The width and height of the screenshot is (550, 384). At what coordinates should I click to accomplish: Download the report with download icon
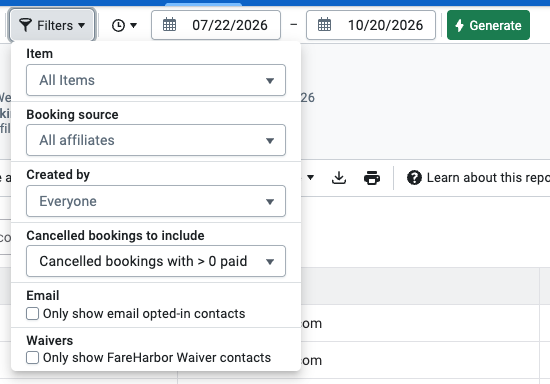(339, 177)
